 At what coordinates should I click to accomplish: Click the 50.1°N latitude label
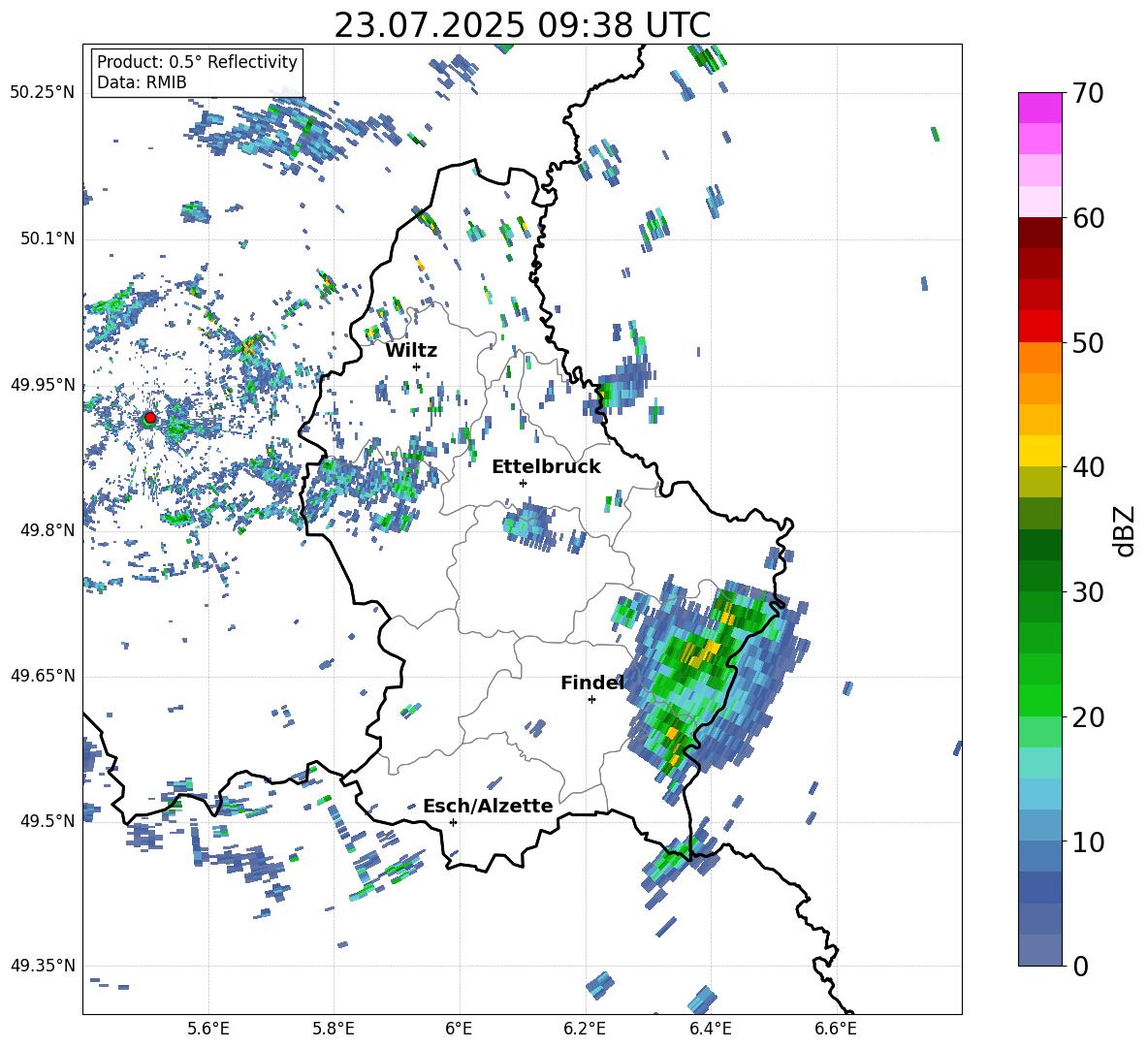tap(47, 238)
